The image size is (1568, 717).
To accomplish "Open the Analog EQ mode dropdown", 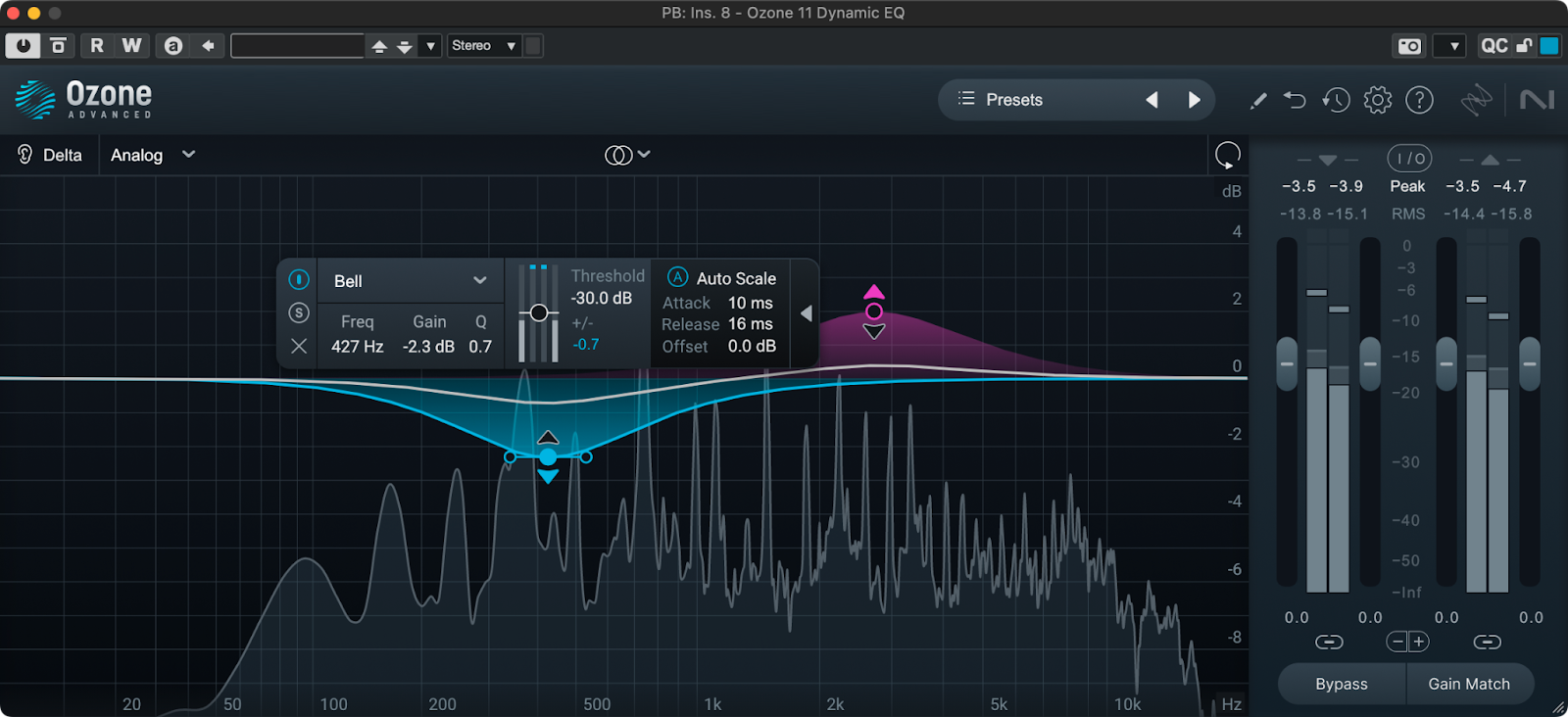I will coord(153,155).
